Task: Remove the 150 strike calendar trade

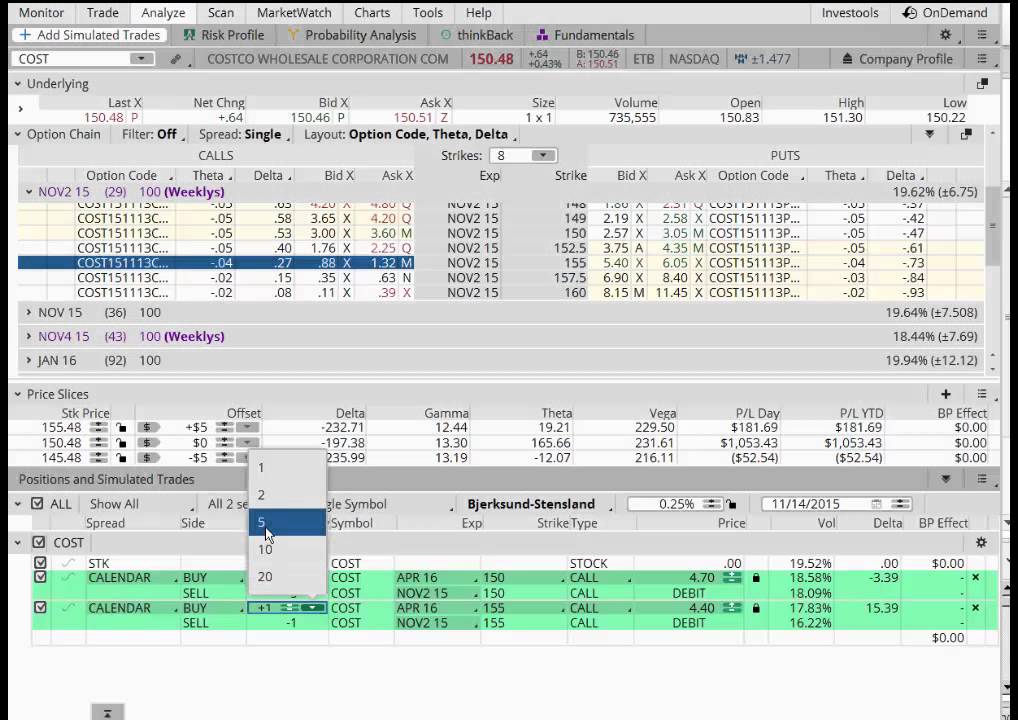Action: pos(975,577)
